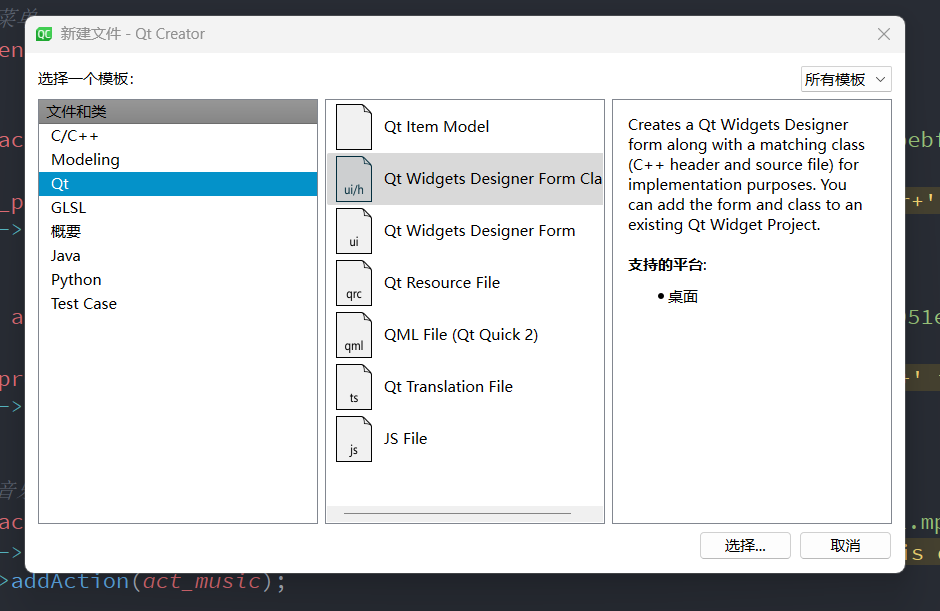Click the Qt Creator logo in title bar

pyautogui.click(x=44, y=34)
